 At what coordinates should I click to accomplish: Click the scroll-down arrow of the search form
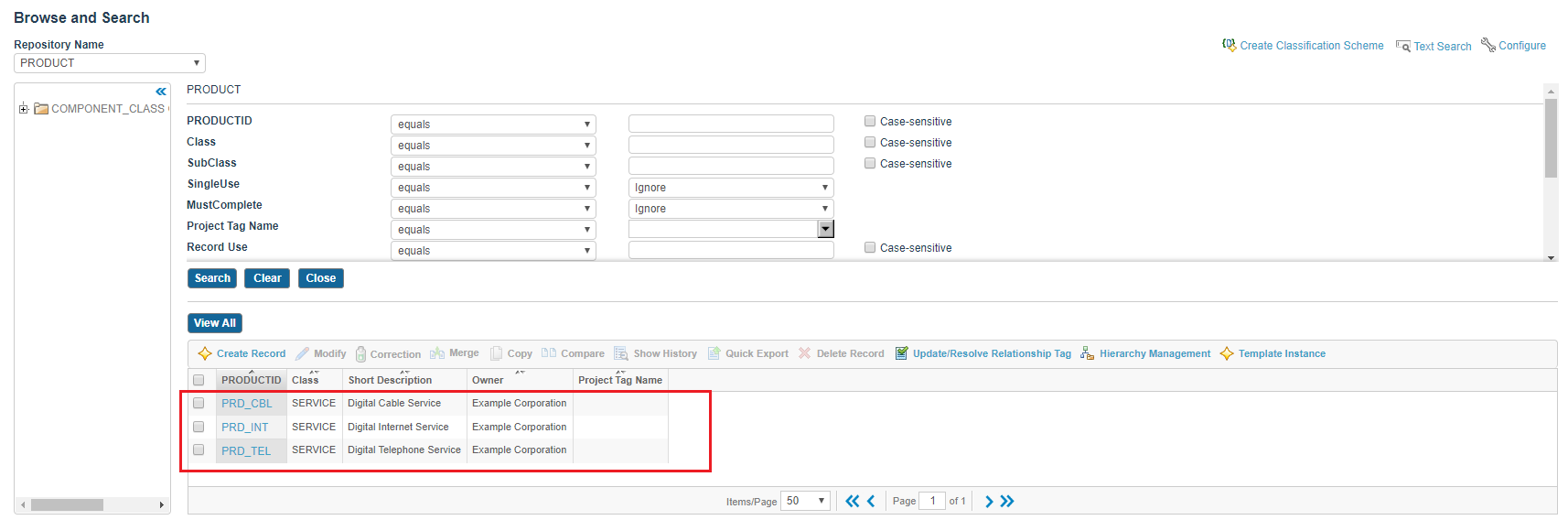point(1551,257)
